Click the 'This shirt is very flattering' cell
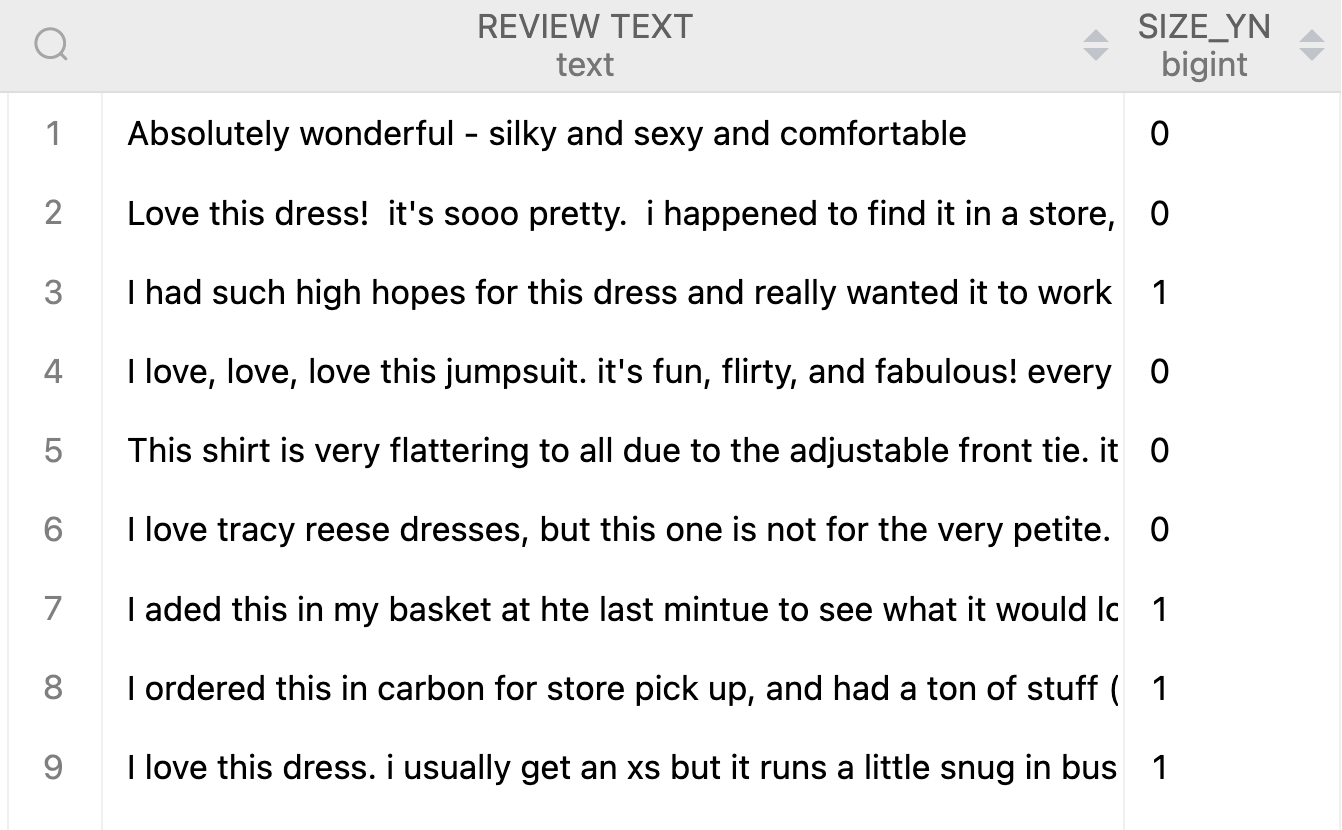Image resolution: width=1342 pixels, height=830 pixels. point(613,450)
